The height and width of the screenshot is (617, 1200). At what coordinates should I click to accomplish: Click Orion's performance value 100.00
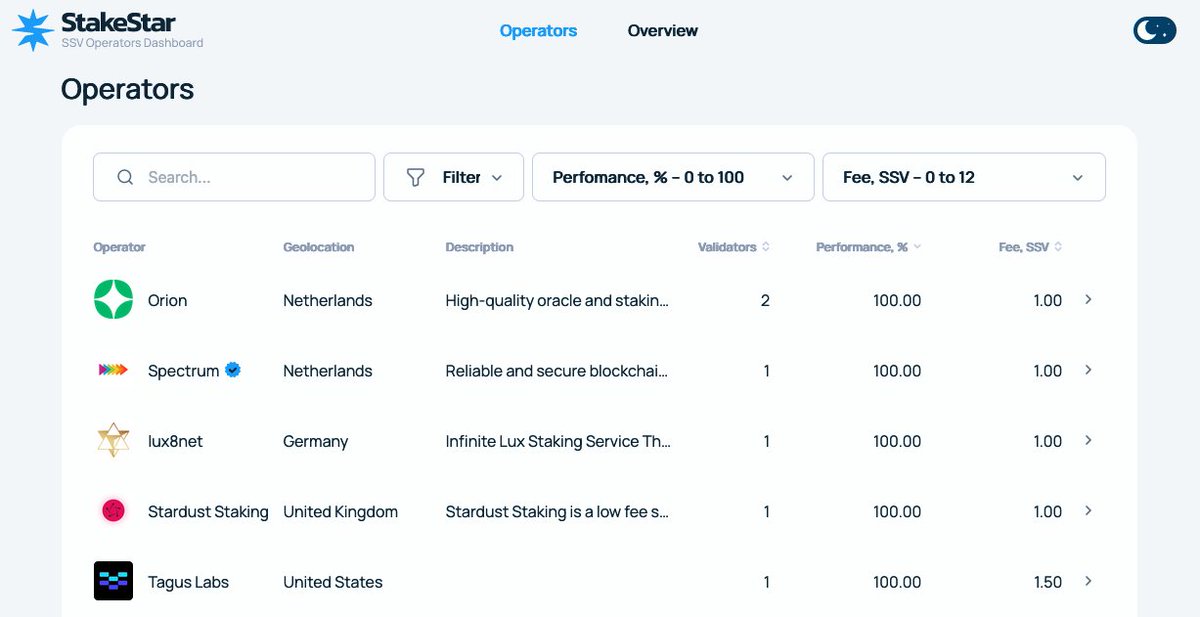pyautogui.click(x=897, y=300)
